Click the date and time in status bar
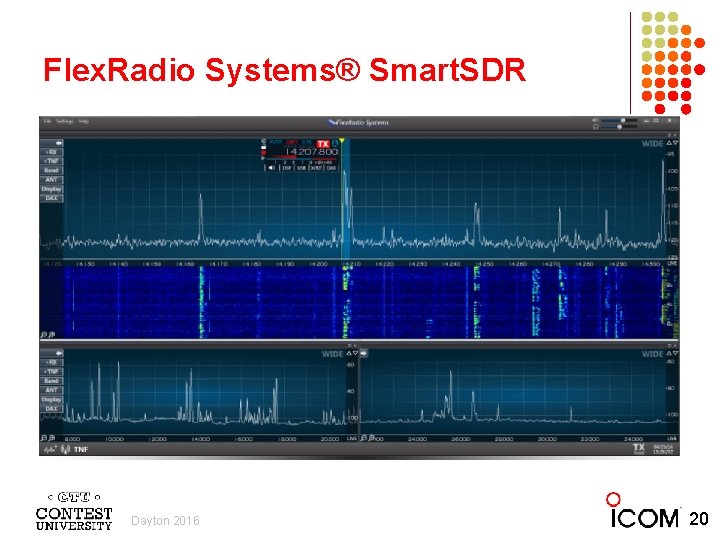The width and height of the screenshot is (720, 540). pyautogui.click(x=663, y=449)
